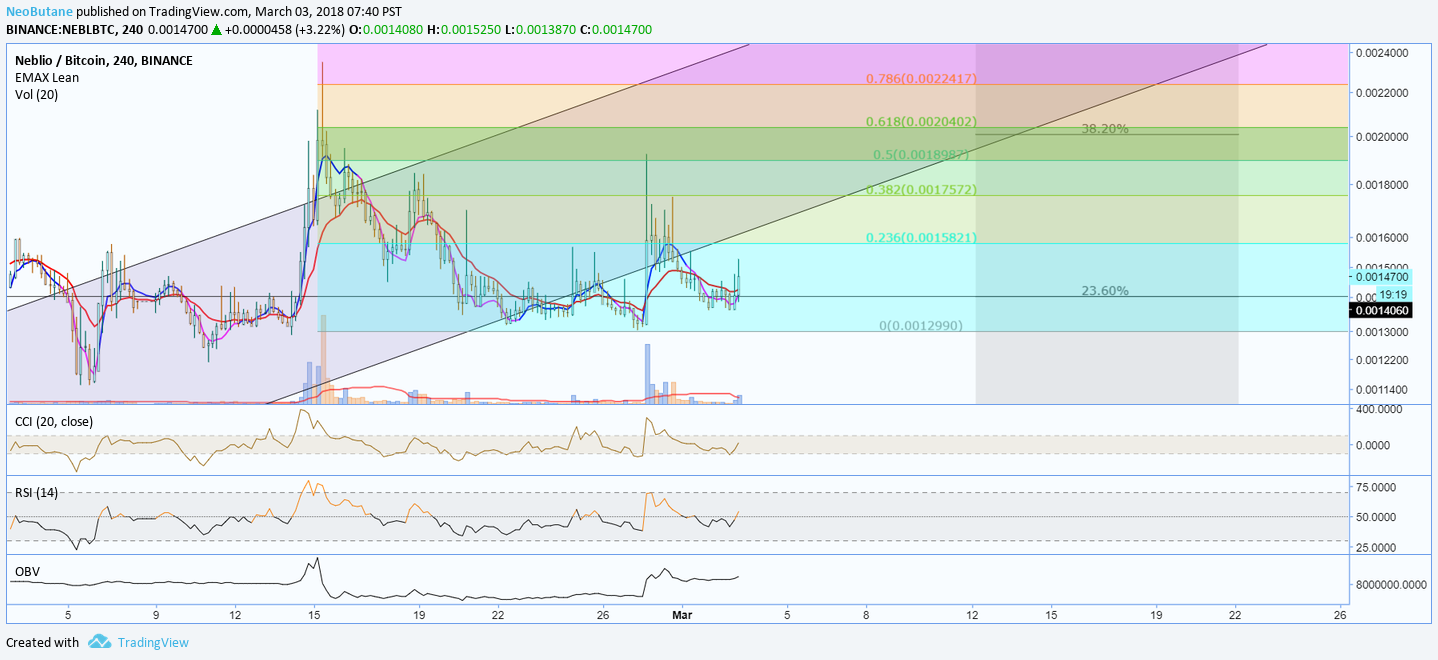Open the TradingView link beside 'Created with'
This screenshot has height=660, width=1438.
tap(153, 642)
